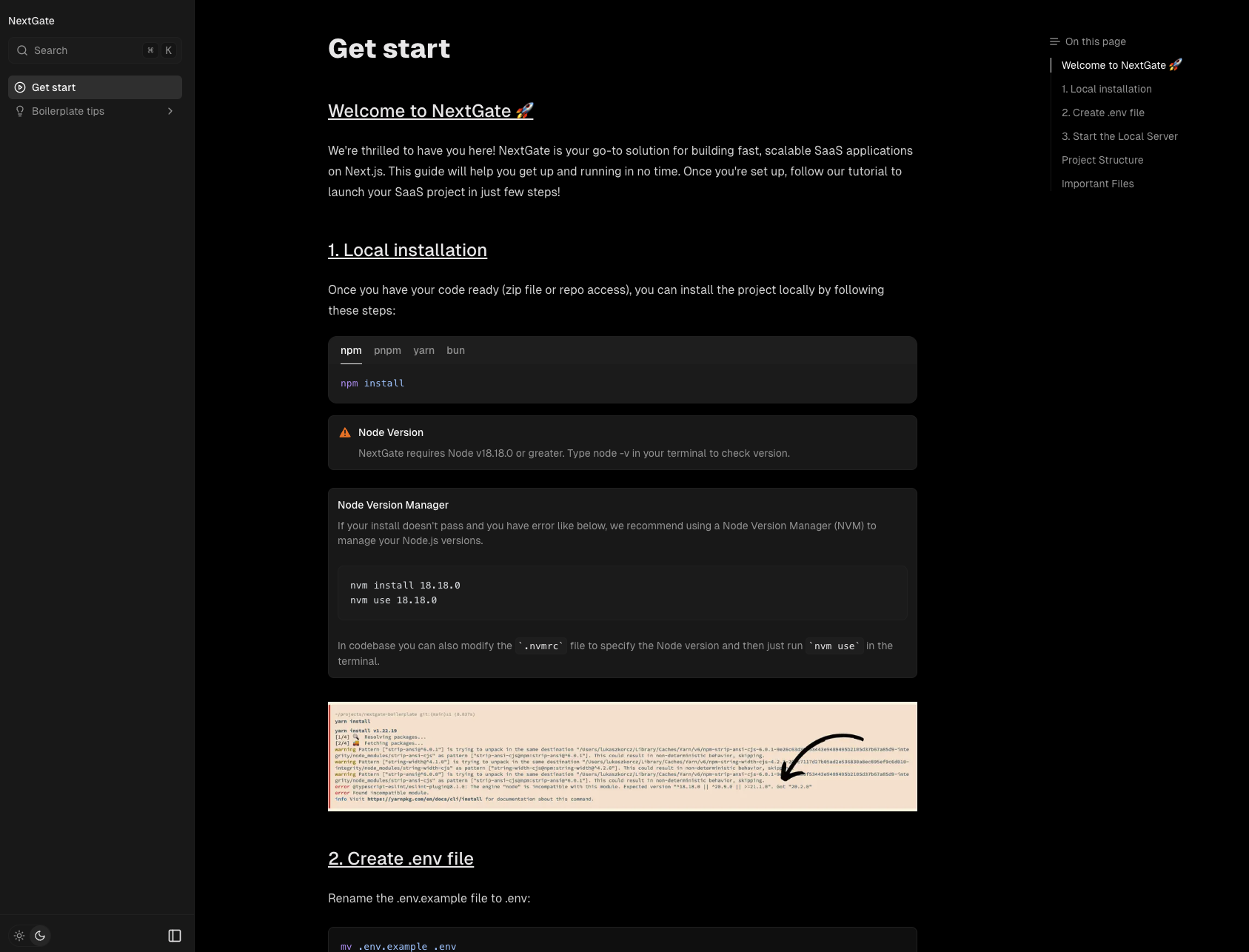The width and height of the screenshot is (1249, 952).
Task: Select the pnpm tab
Action: pos(387,350)
